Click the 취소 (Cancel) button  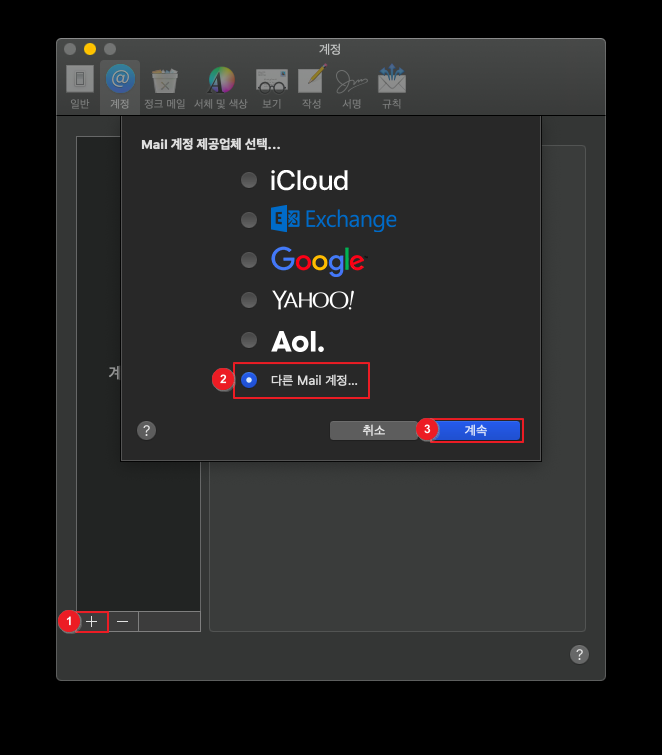[374, 430]
